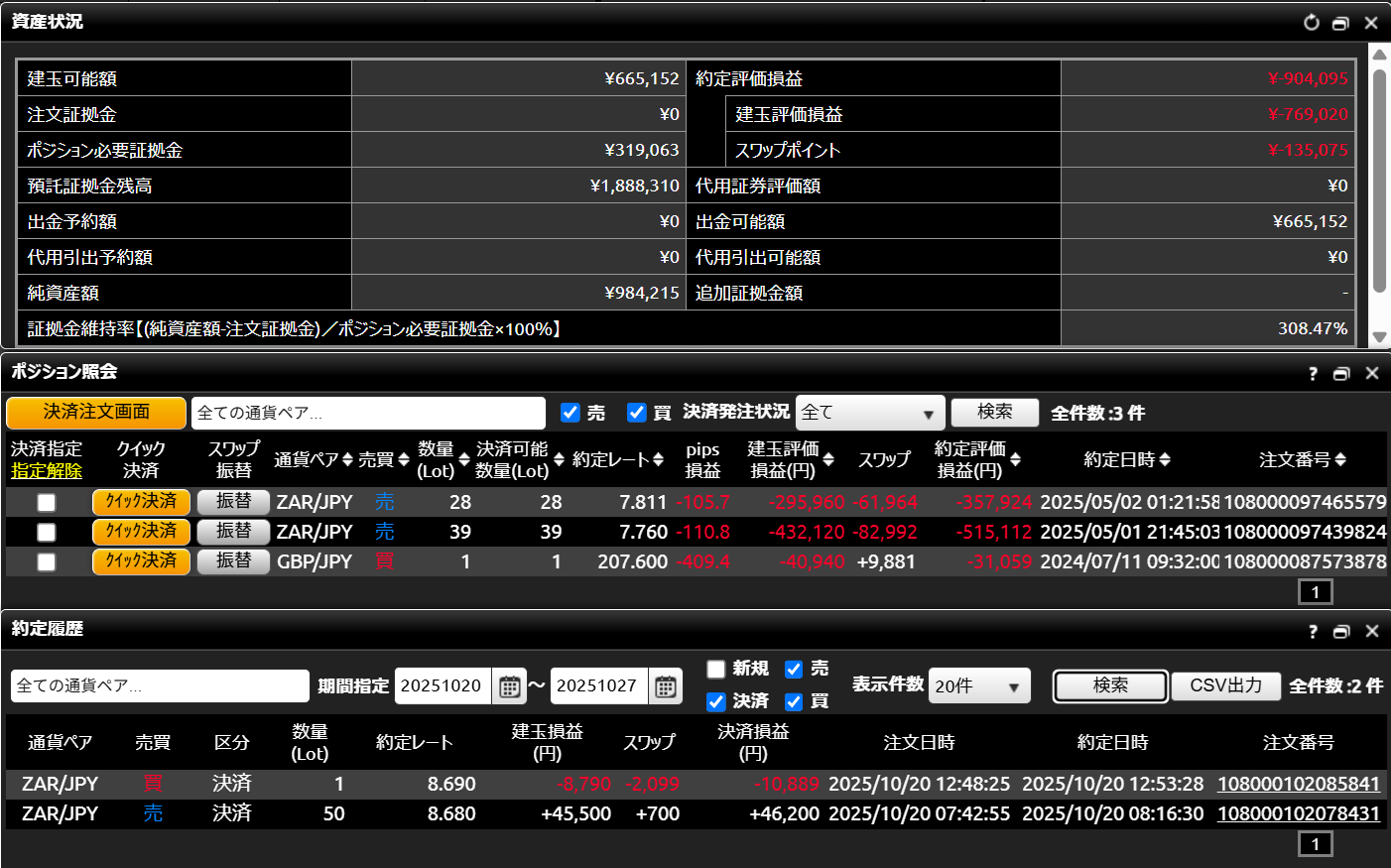
Task: Open the end date calendar picker
Action: pyautogui.click(x=665, y=686)
